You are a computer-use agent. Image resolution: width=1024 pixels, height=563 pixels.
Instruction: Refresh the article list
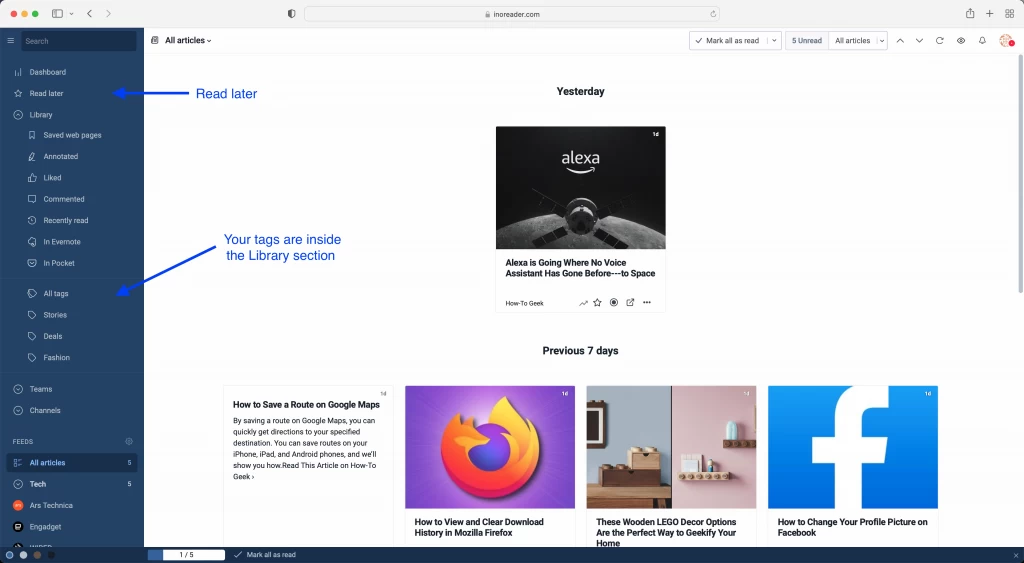940,40
